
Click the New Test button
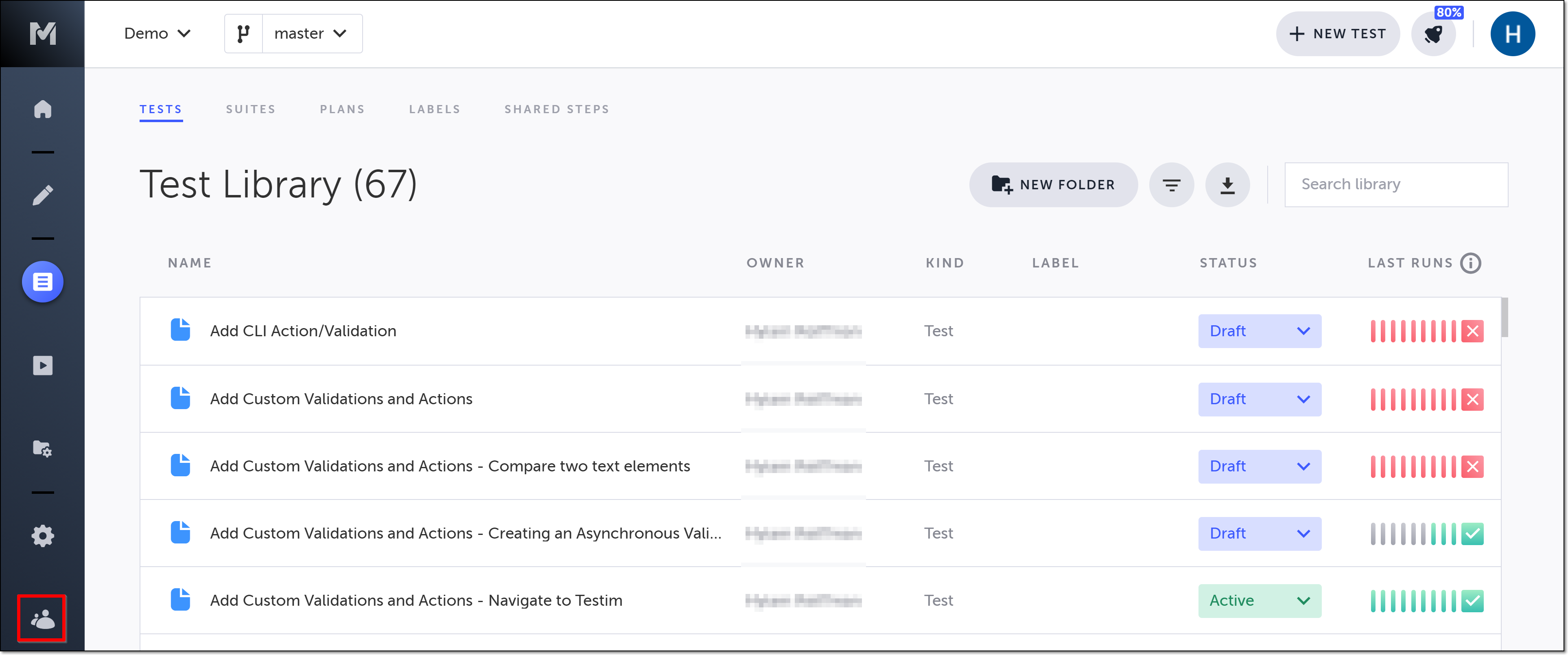(x=1337, y=34)
